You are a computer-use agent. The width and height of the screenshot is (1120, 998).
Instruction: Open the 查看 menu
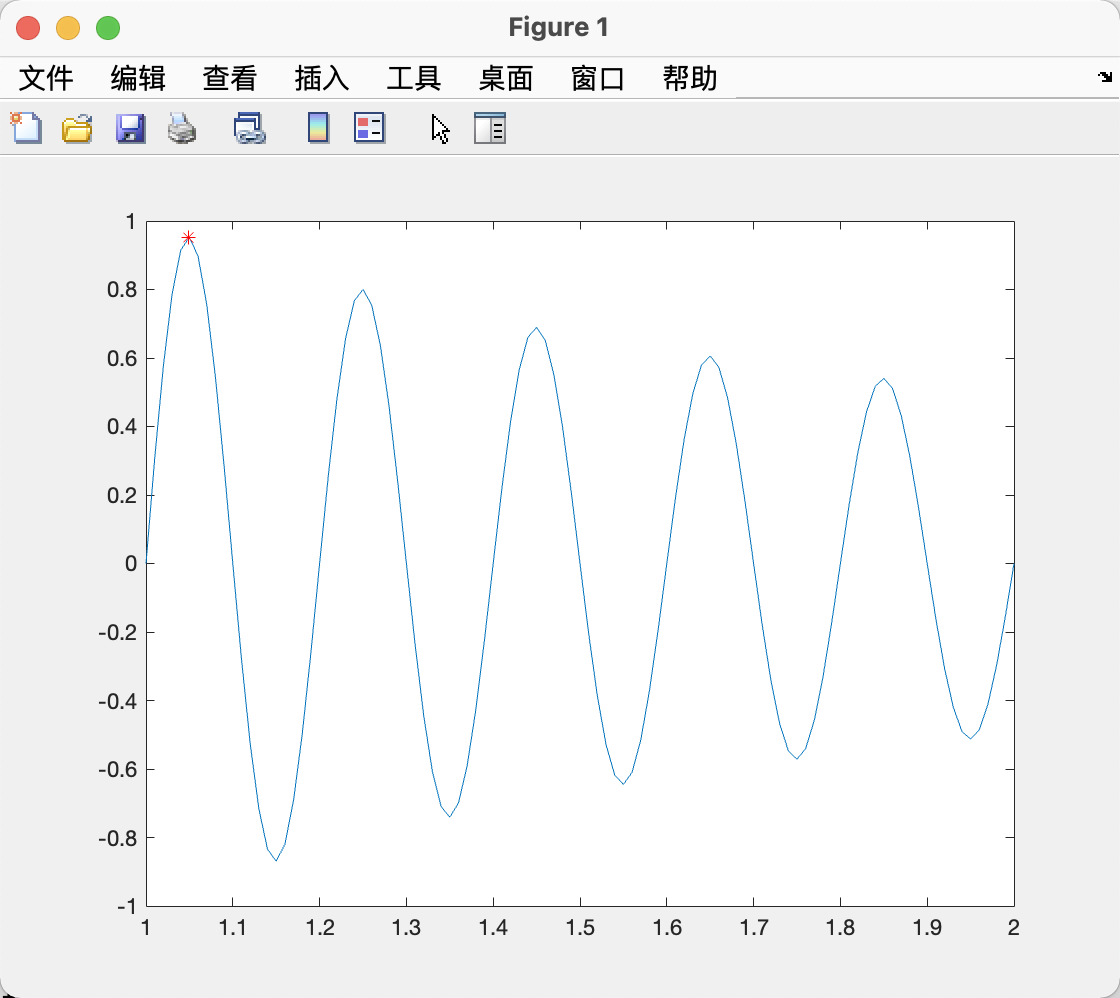point(230,79)
